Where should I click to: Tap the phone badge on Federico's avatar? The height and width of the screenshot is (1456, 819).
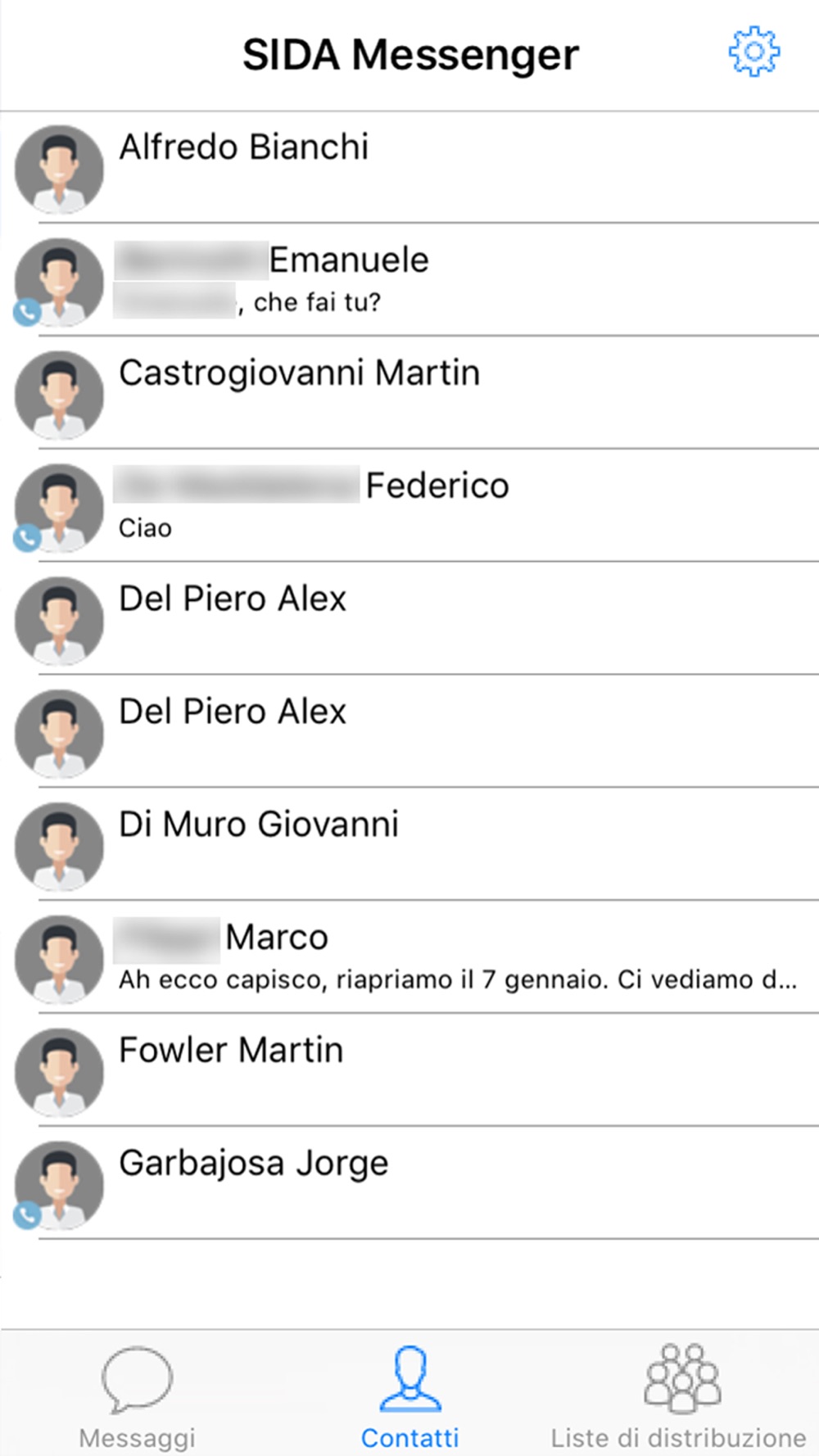click(x=27, y=538)
